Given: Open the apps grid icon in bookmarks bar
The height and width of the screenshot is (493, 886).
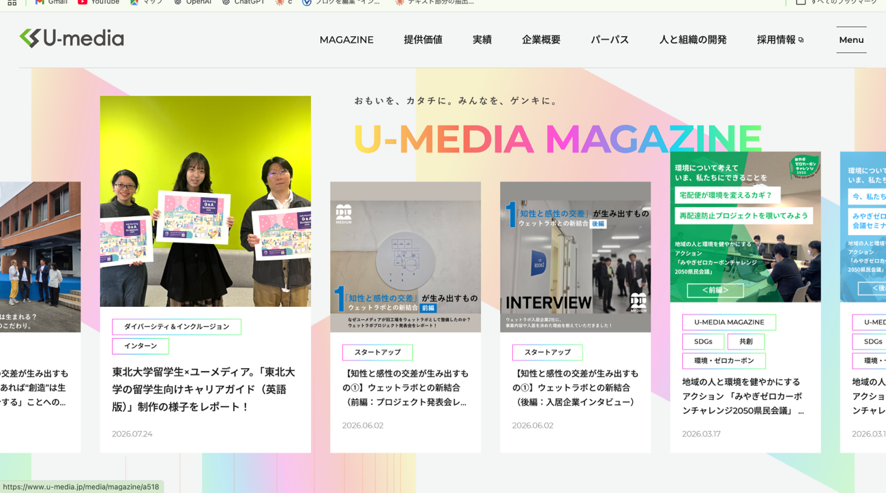Looking at the screenshot, I should [x=12, y=2].
